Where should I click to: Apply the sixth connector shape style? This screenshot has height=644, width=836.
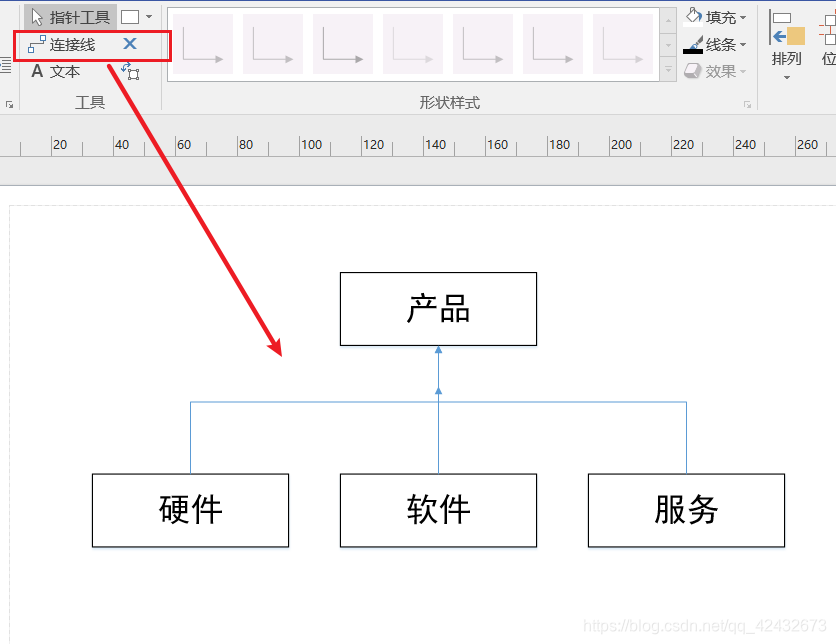(x=553, y=44)
